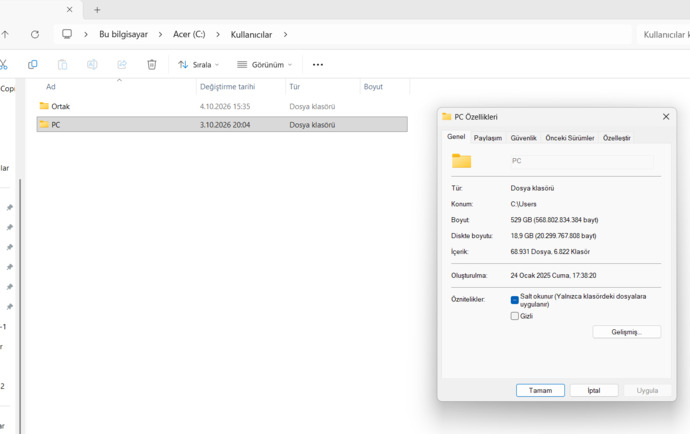This screenshot has height=434, width=690.
Task: Click the Kullanıcılar search box
Action: [664, 34]
